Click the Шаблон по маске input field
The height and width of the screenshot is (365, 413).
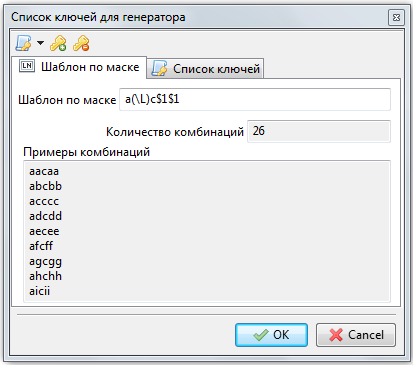point(255,99)
